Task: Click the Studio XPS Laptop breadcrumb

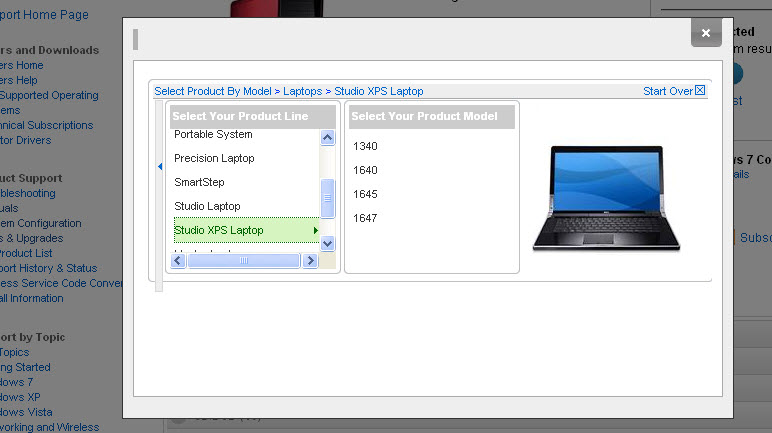Action: point(379,91)
